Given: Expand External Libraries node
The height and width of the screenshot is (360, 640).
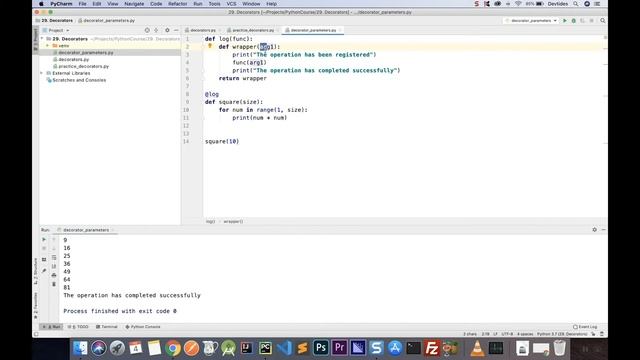Looking at the screenshot, I should point(42,73).
